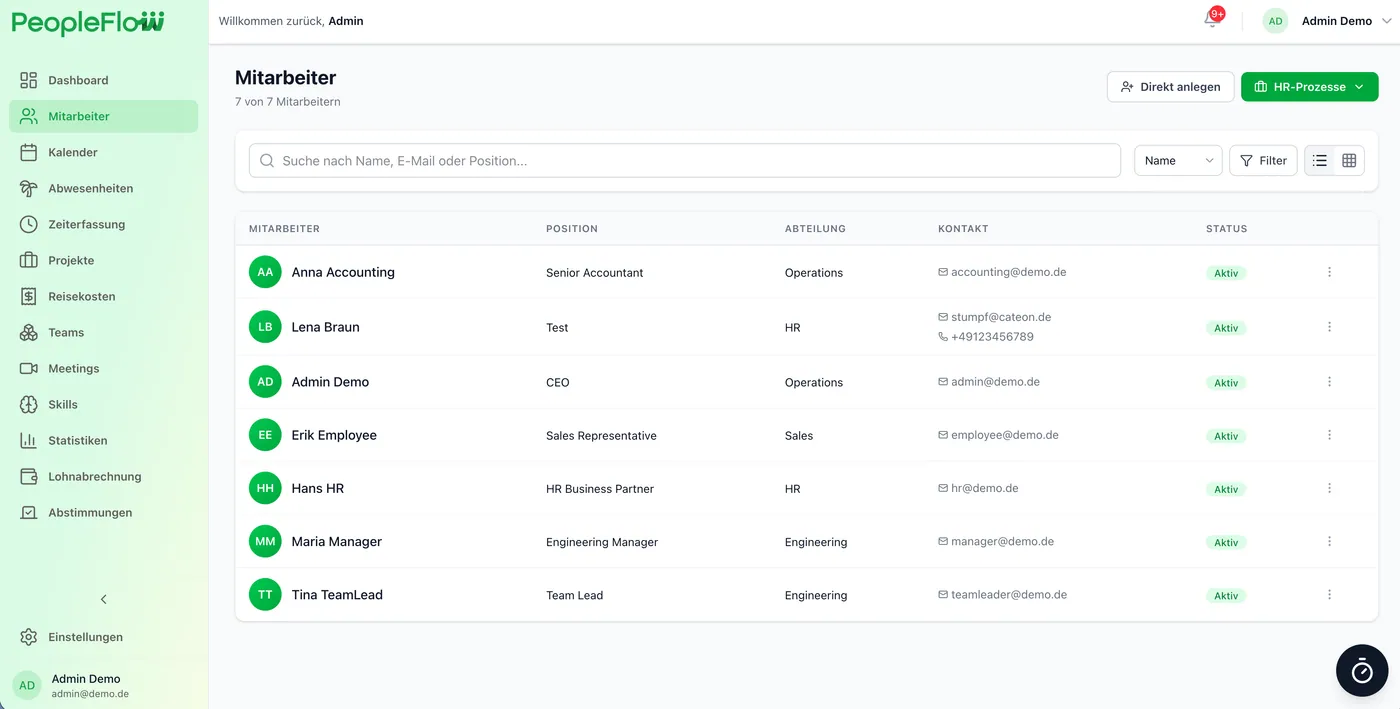
Task: Open Einstellungen settings in the sidebar
Action: [x=104, y=637]
